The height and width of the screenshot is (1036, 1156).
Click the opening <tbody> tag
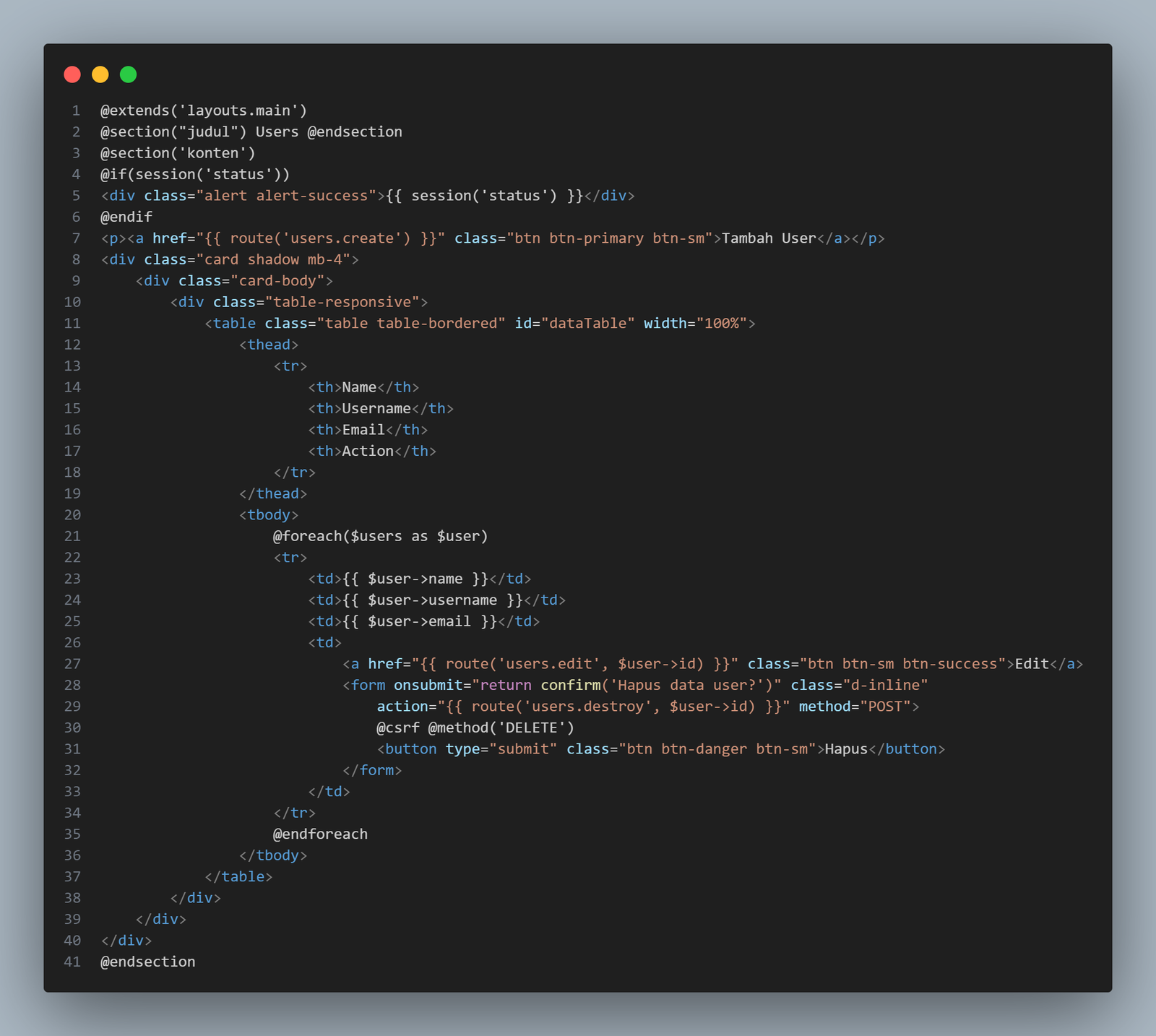pos(269,515)
